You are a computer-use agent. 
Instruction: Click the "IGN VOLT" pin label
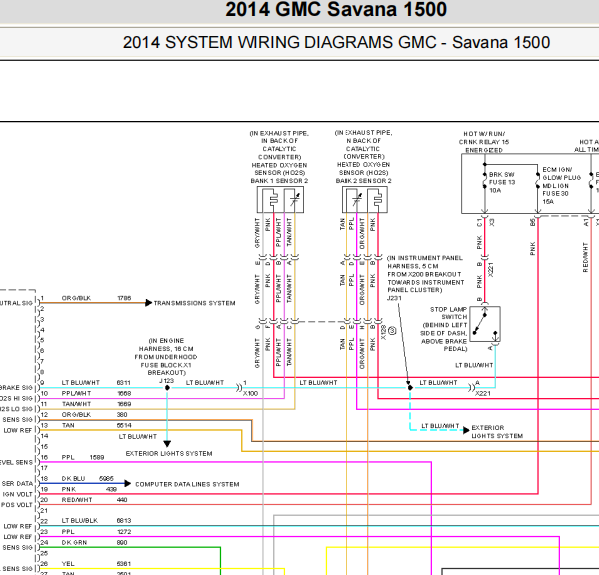[x=18, y=494]
